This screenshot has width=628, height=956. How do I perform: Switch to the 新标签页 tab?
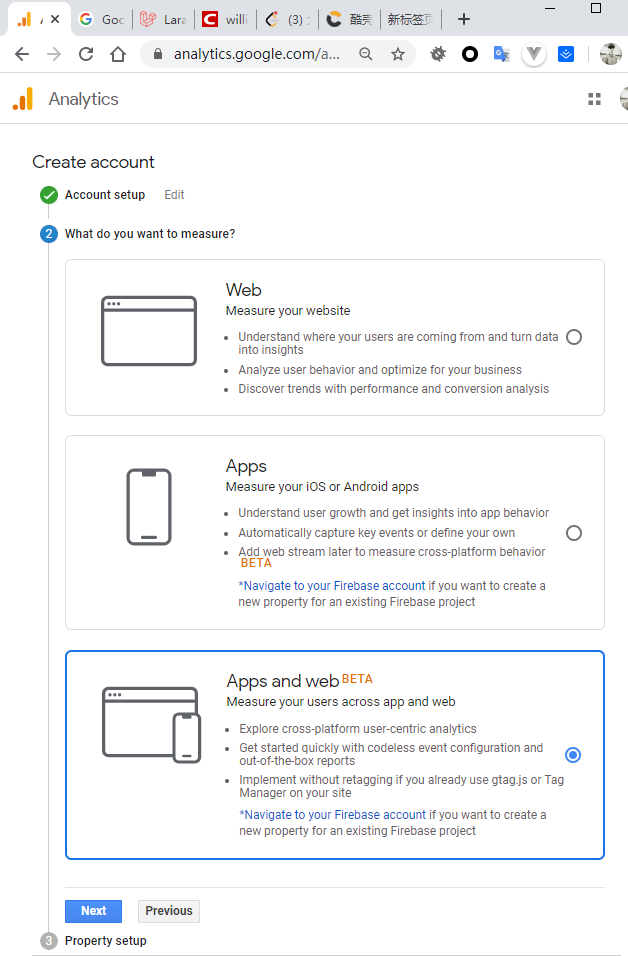point(408,19)
